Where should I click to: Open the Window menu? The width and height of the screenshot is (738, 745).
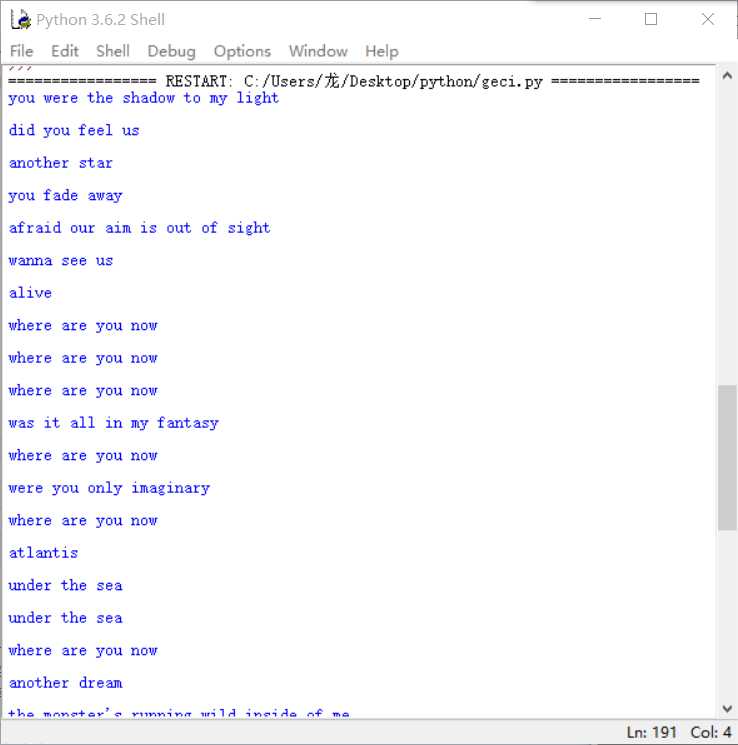(x=318, y=51)
